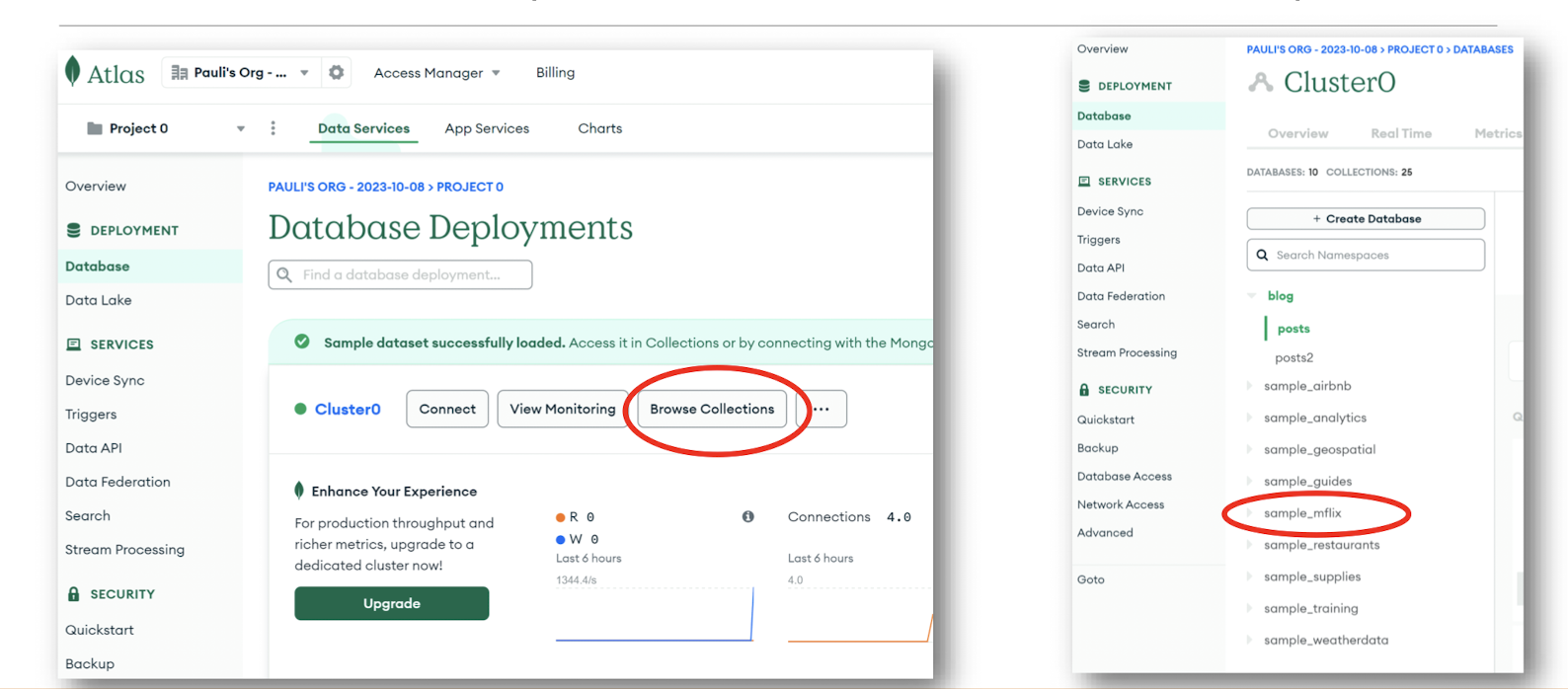1568x689 pixels.
Task: Focus the Find a database deployment field
Action: [400, 274]
